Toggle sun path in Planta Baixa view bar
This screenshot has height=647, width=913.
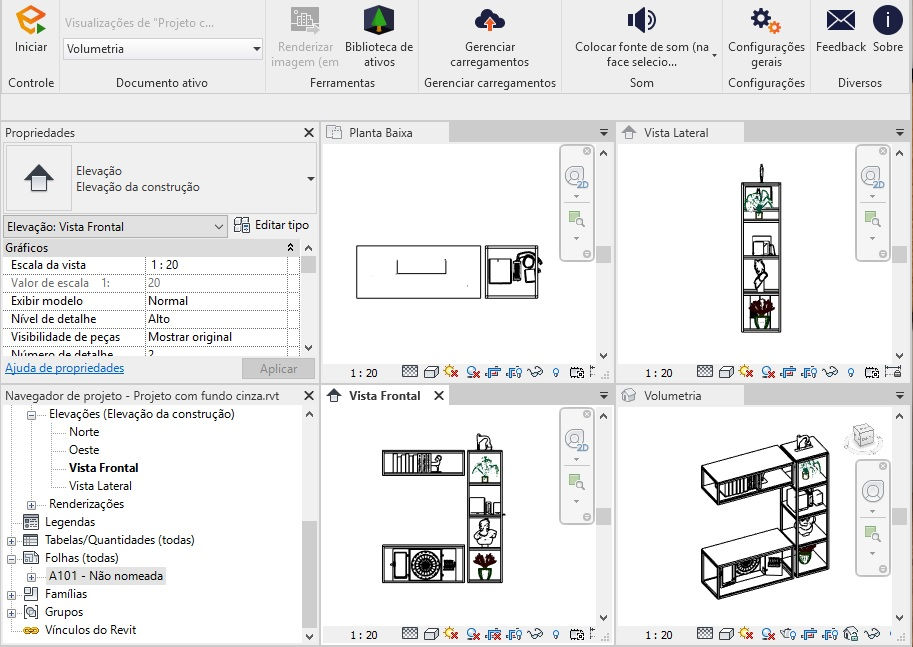451,372
